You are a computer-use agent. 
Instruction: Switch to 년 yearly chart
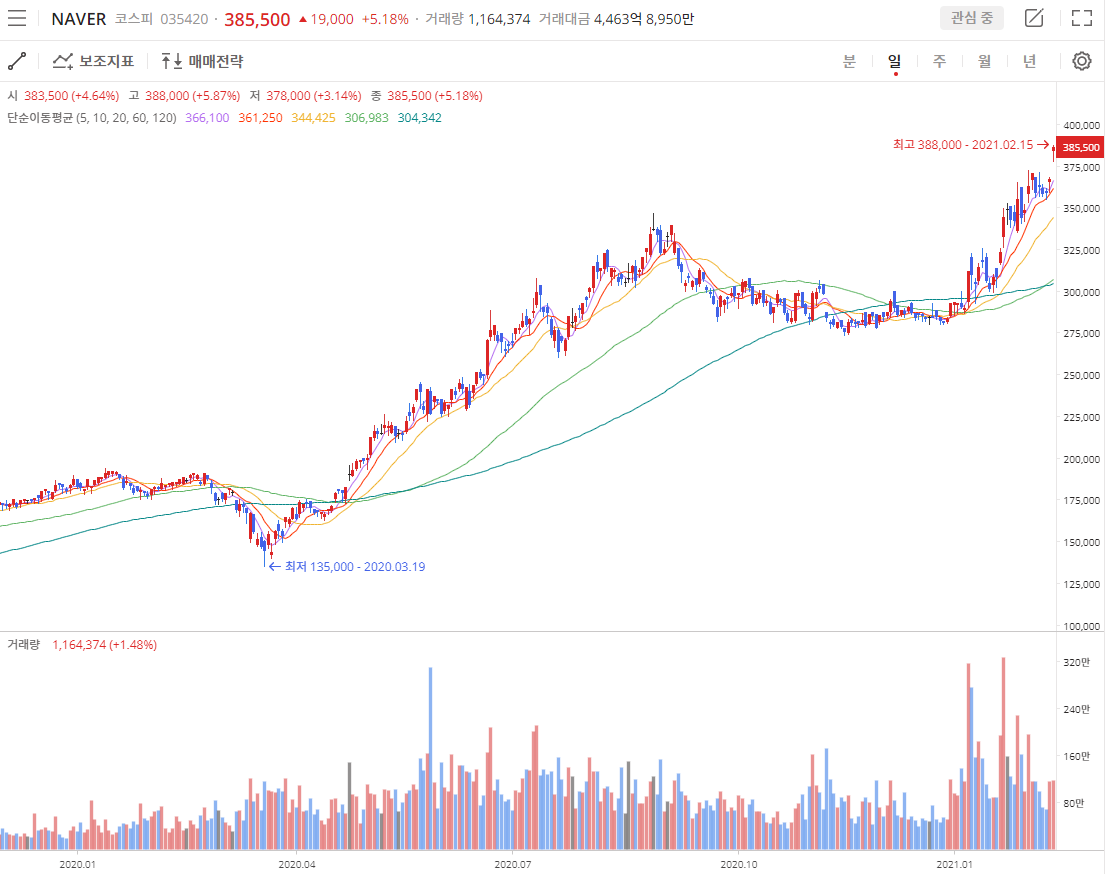(1030, 61)
